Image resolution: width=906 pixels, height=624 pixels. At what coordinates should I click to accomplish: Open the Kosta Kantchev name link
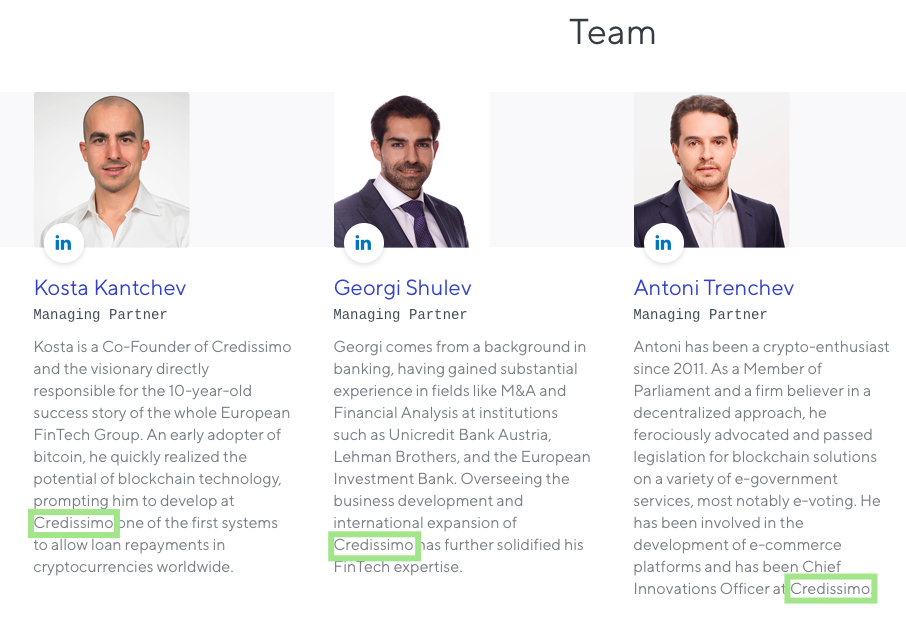(110, 288)
